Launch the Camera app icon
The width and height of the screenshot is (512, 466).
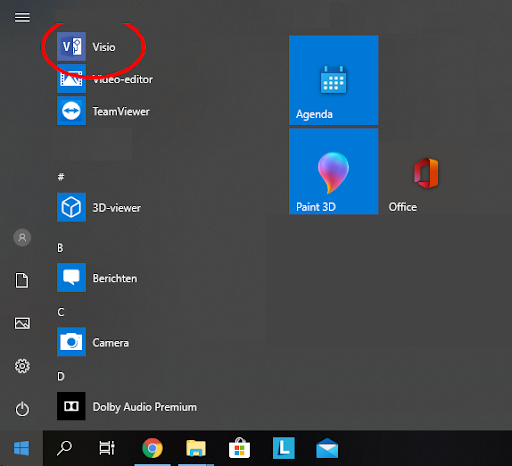tap(71, 342)
